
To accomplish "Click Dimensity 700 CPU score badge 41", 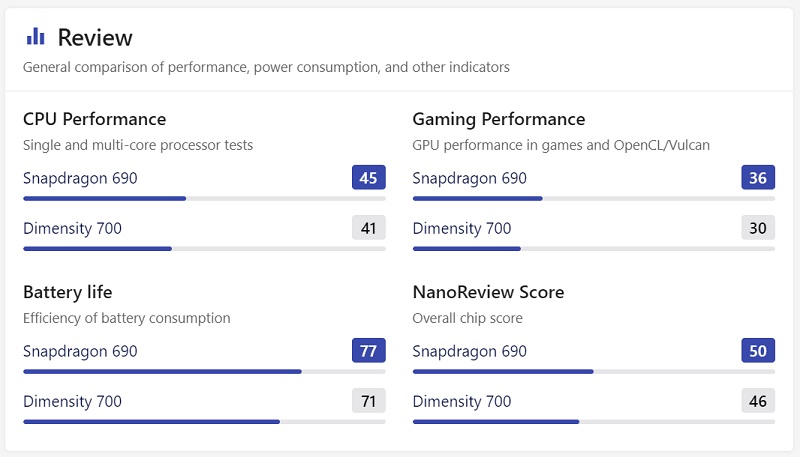I will pyautogui.click(x=368, y=228).
